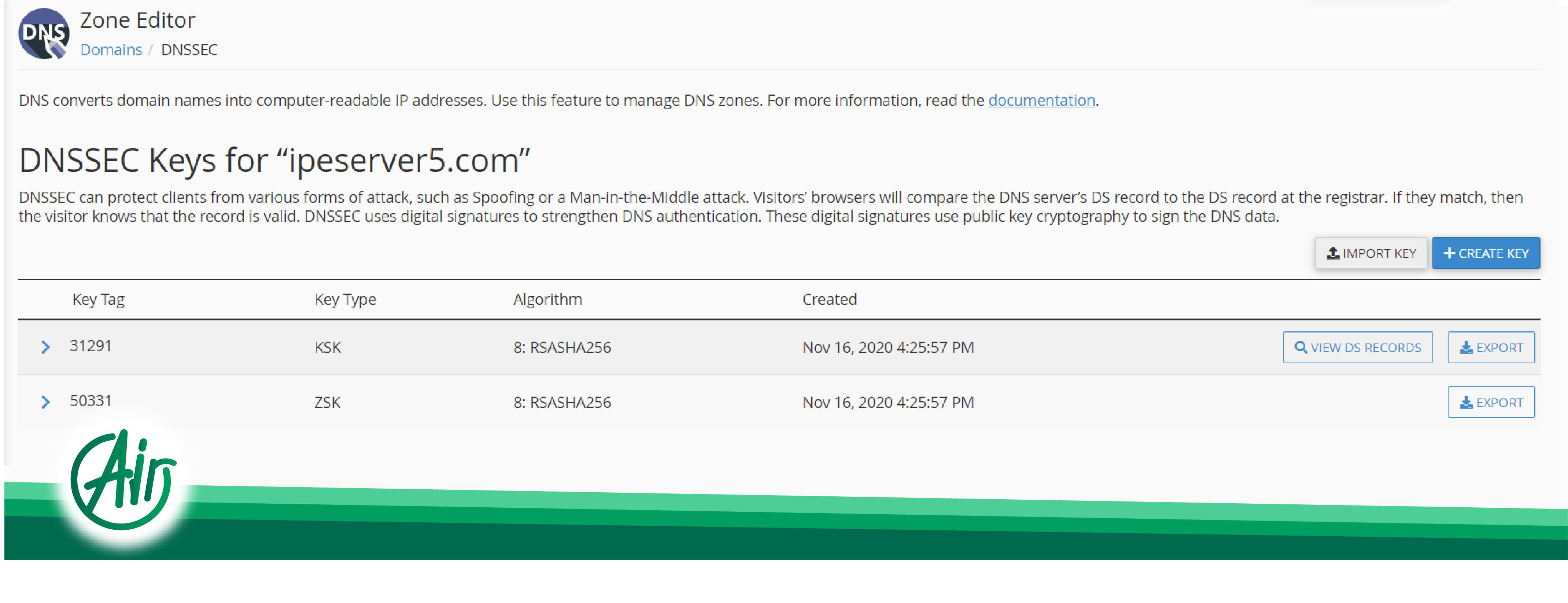The image size is (1568, 603).
Task: Click 8: RSASHA256 in the KSK row
Action: (x=562, y=347)
